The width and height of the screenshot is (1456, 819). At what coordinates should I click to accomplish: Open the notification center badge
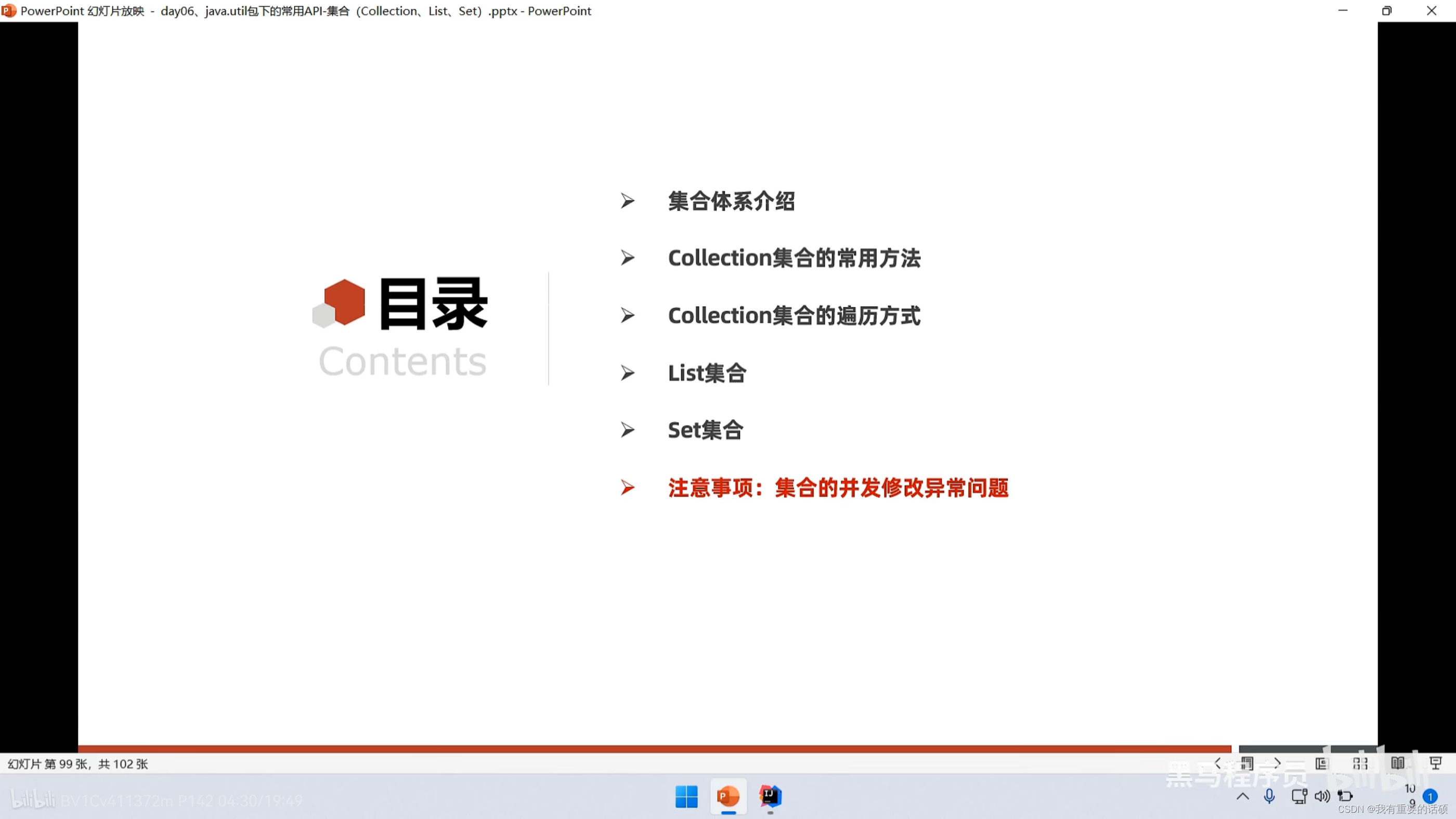(x=1430, y=797)
